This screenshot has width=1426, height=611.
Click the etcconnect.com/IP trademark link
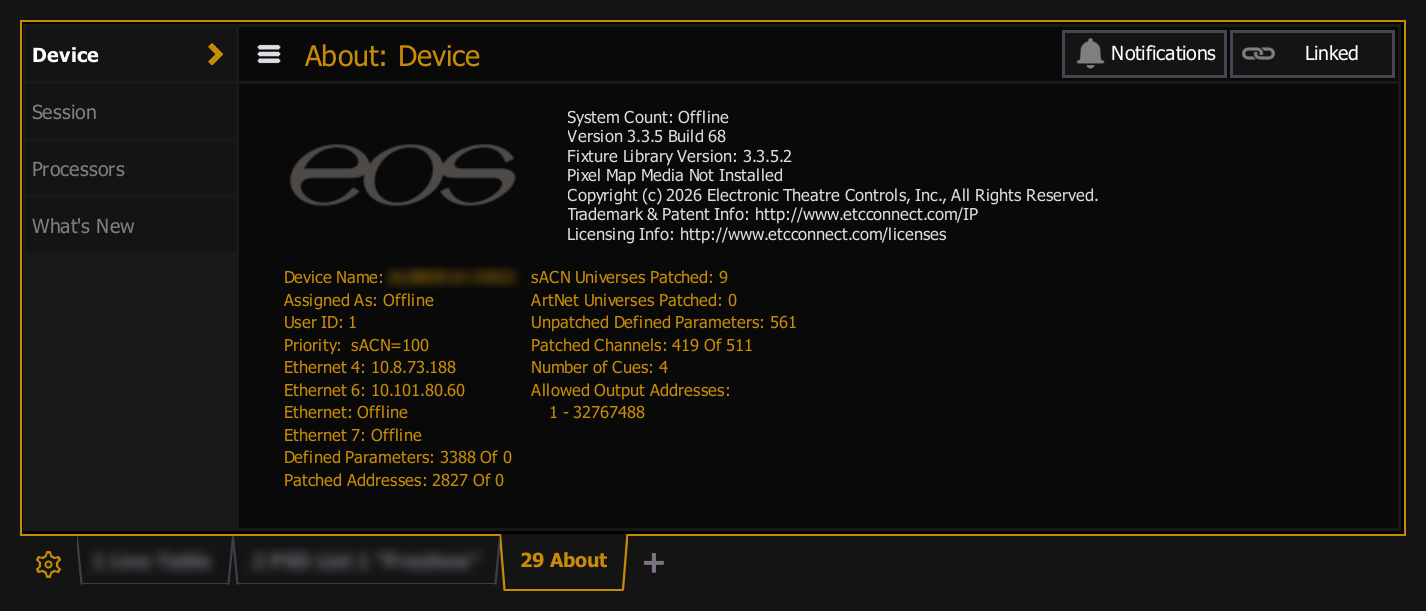click(x=866, y=215)
